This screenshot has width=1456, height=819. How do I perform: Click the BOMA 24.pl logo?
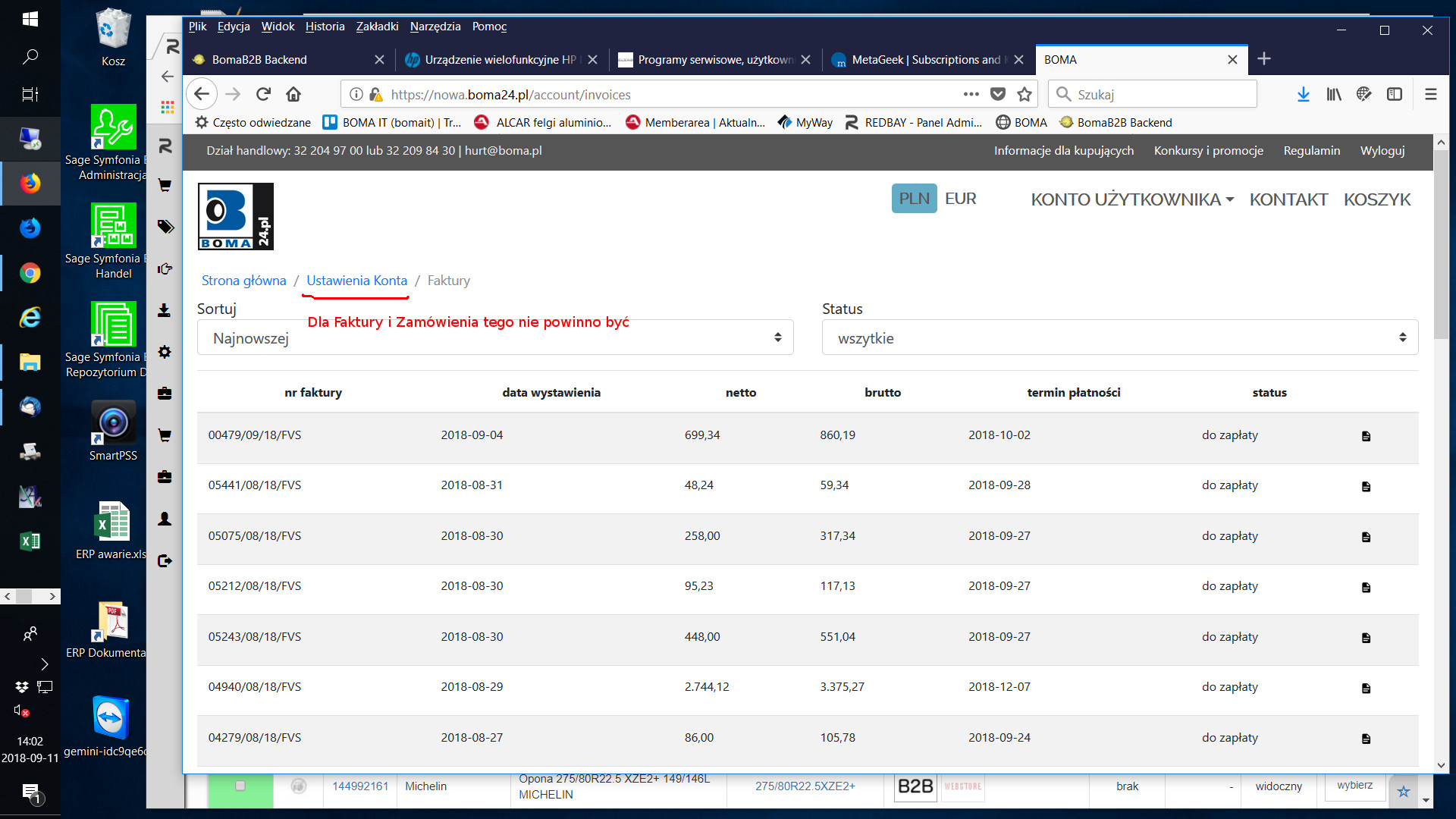(x=235, y=216)
